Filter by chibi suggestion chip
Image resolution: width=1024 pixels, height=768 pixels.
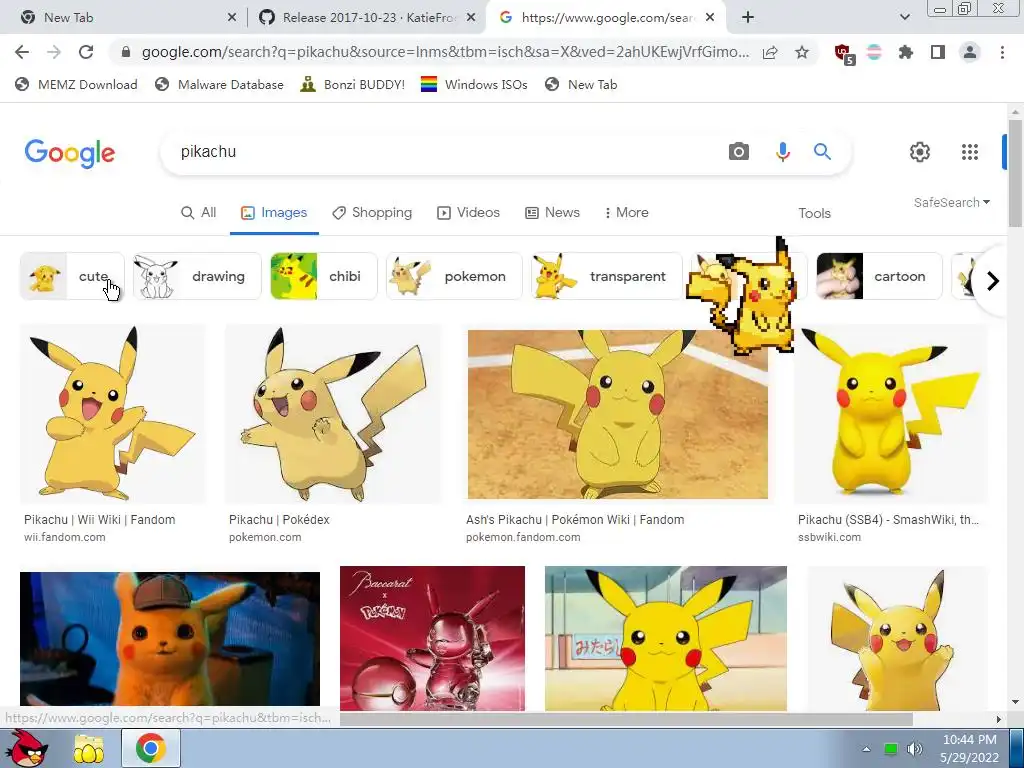(x=324, y=276)
